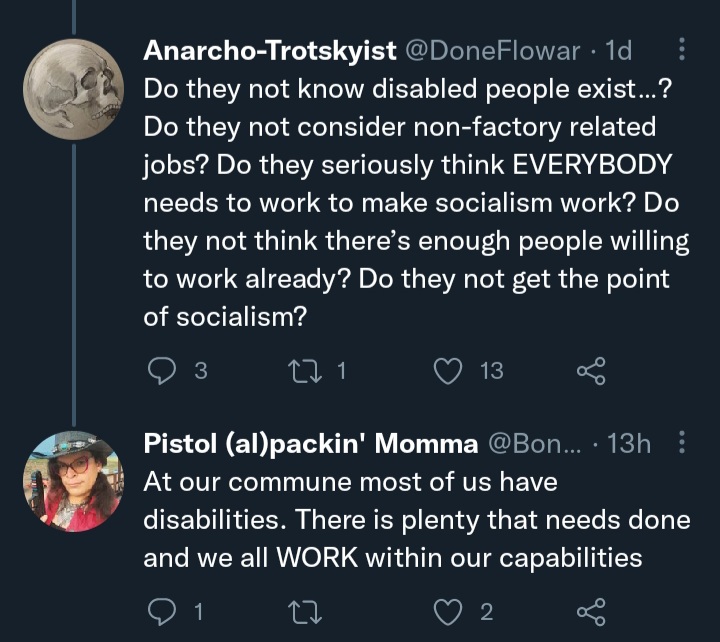Image resolution: width=720 pixels, height=642 pixels.
Task: Share Anarcho-Trotskyist's tweet
Action: [591, 371]
